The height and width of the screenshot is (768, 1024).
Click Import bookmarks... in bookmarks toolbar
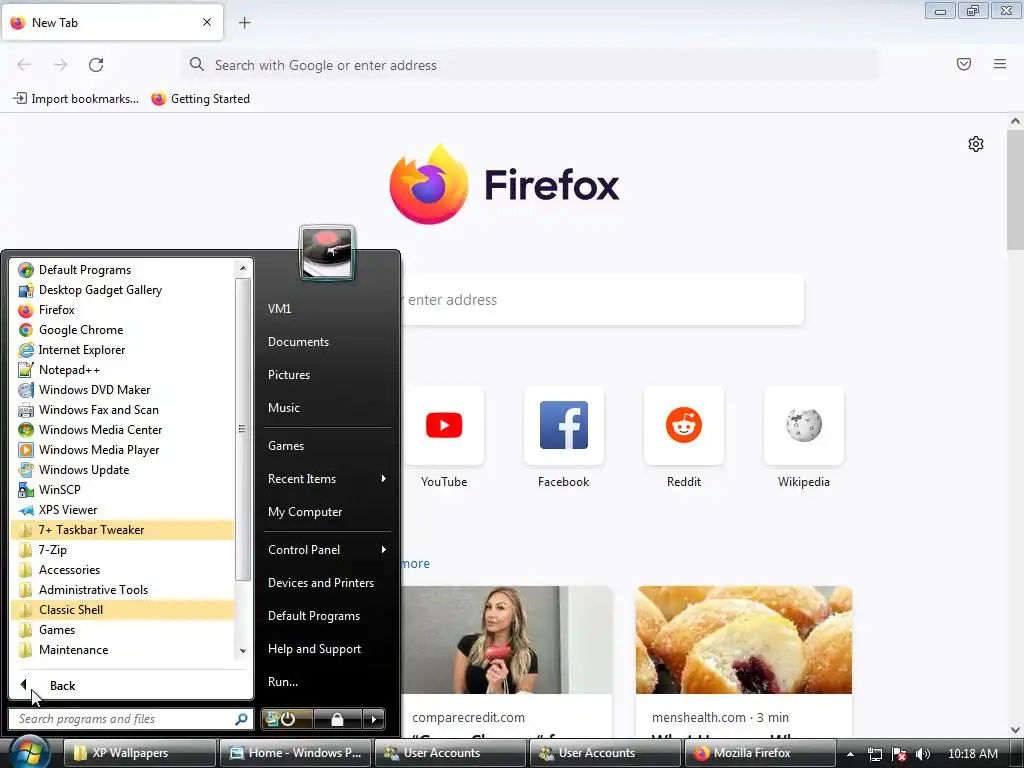pyautogui.click(x=76, y=99)
